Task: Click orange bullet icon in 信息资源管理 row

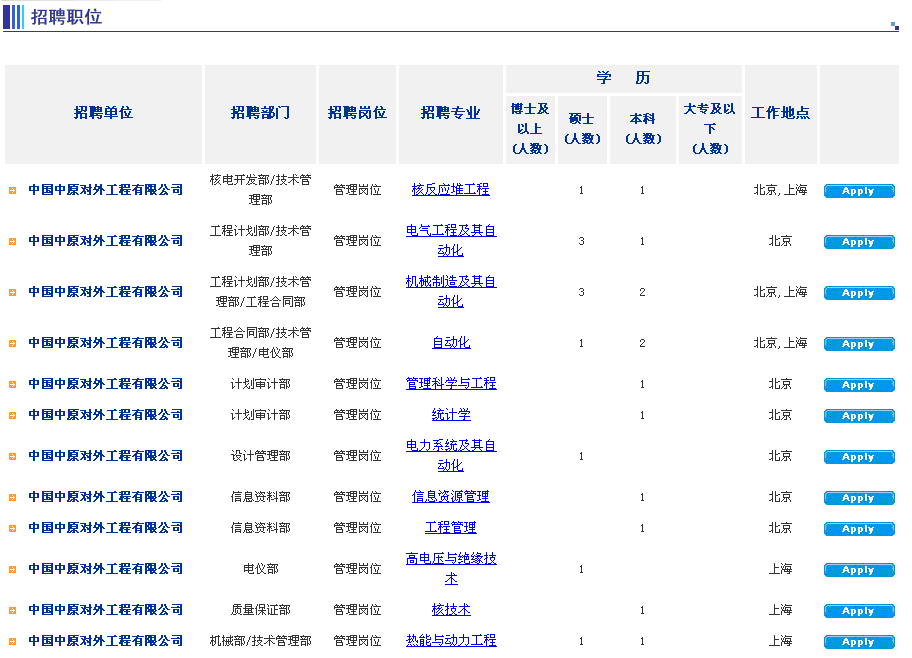Action: (x=13, y=497)
